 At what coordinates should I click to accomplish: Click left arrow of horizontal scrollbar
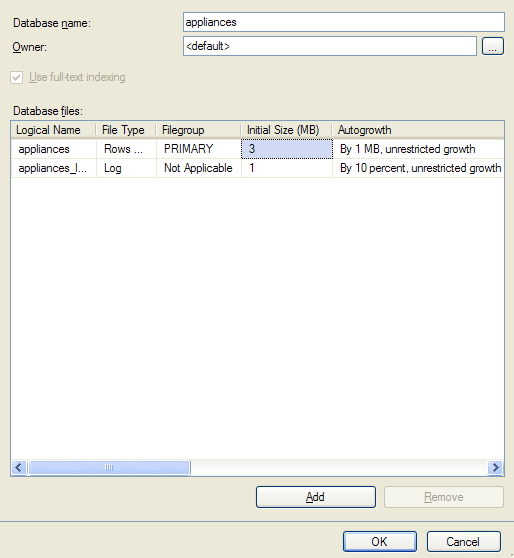19,467
